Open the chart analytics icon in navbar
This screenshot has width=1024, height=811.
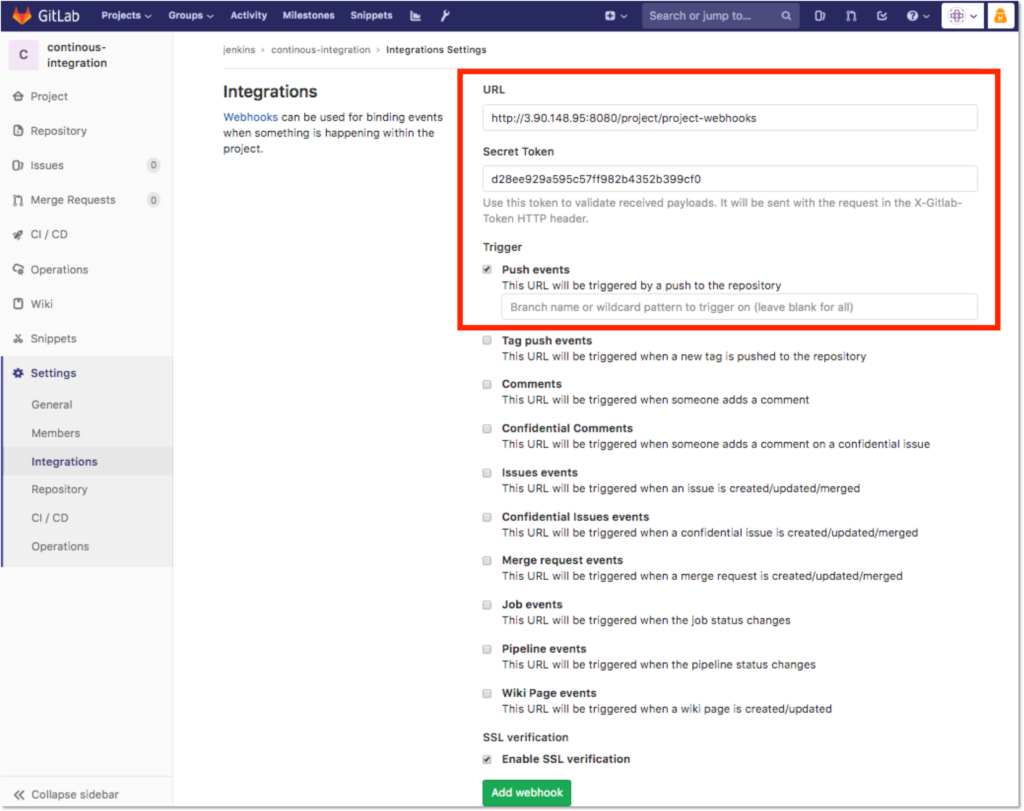coord(415,16)
